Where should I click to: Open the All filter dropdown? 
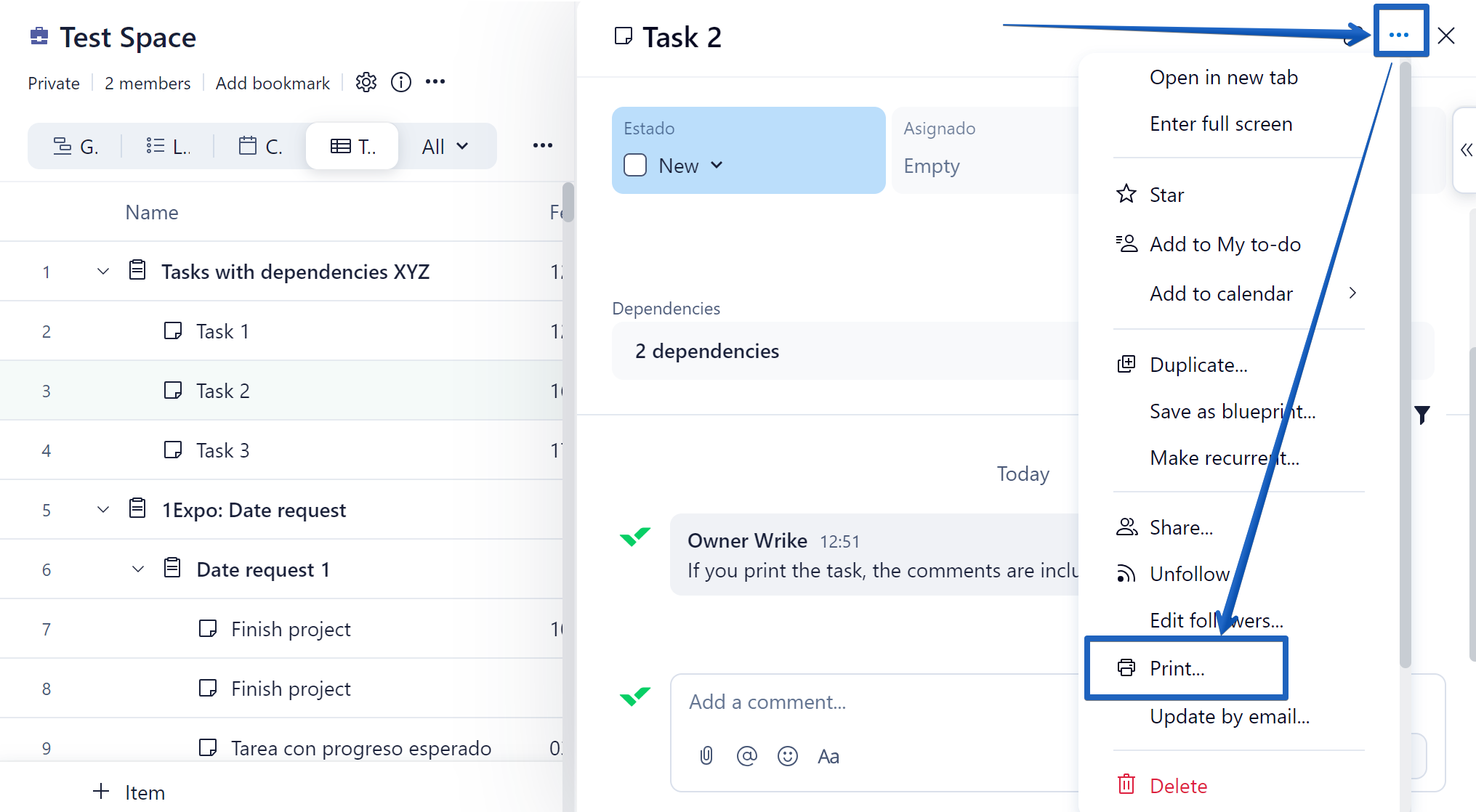pos(445,147)
